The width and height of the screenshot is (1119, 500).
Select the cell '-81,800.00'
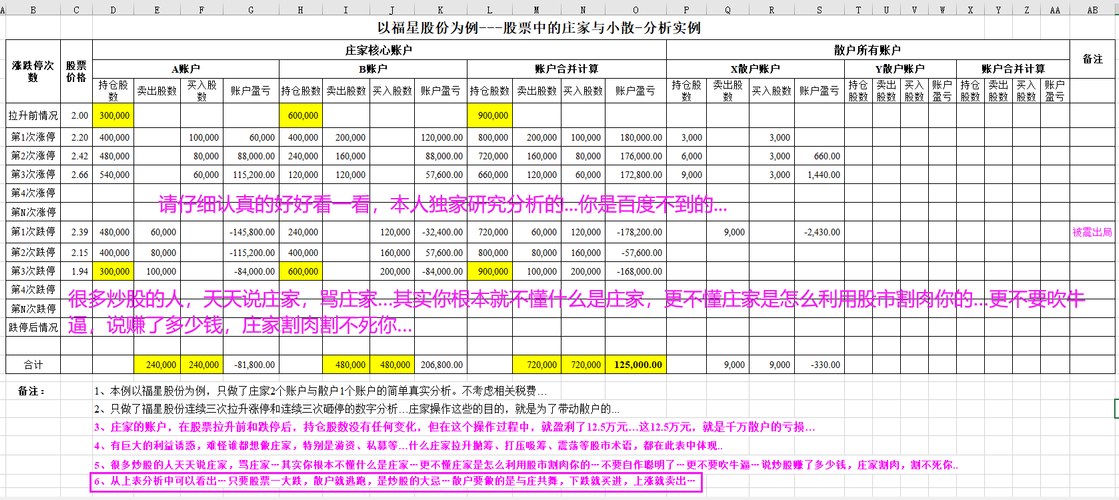coord(250,364)
